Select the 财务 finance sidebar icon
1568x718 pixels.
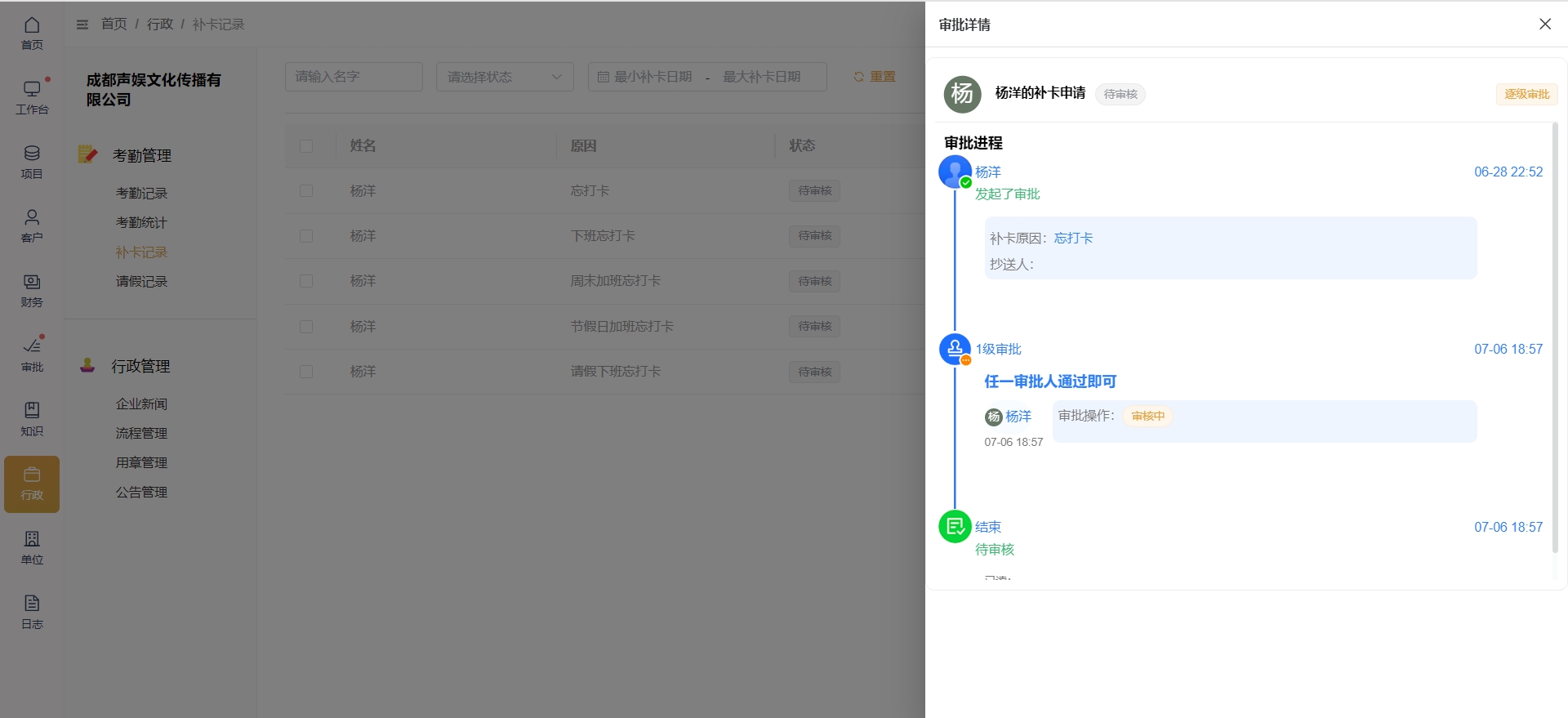32,290
